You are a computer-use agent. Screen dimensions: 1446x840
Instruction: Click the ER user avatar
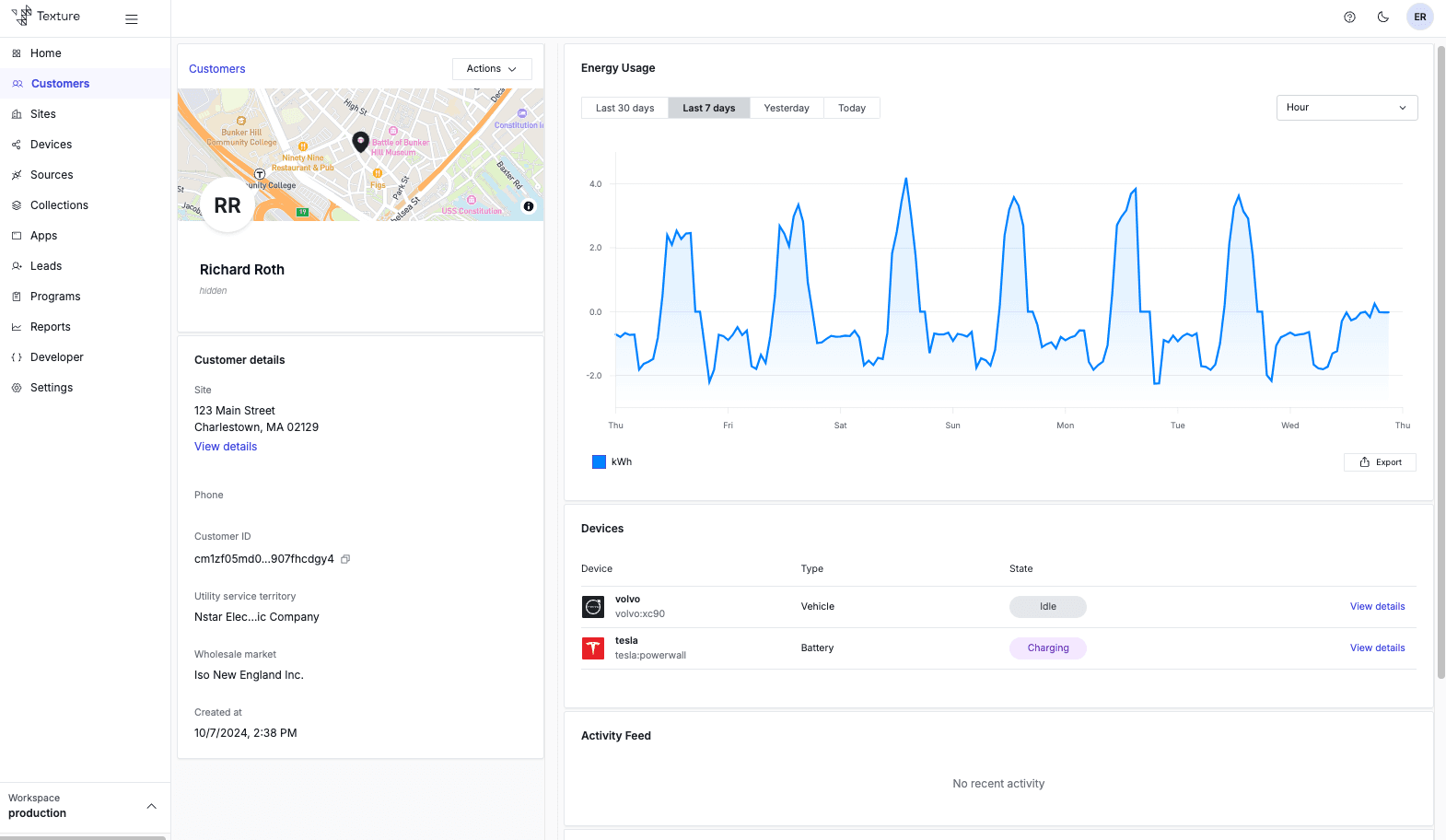point(1419,17)
